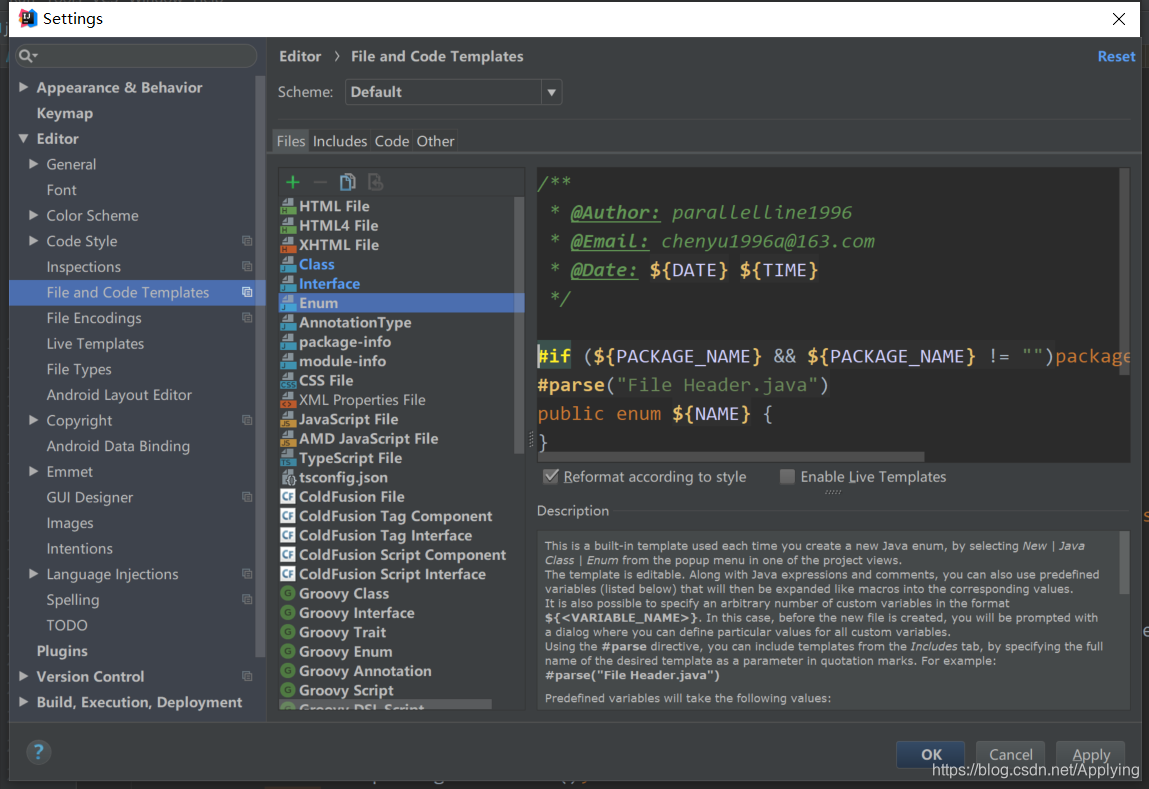
Task: Expand the Language Injections node
Action: point(34,574)
